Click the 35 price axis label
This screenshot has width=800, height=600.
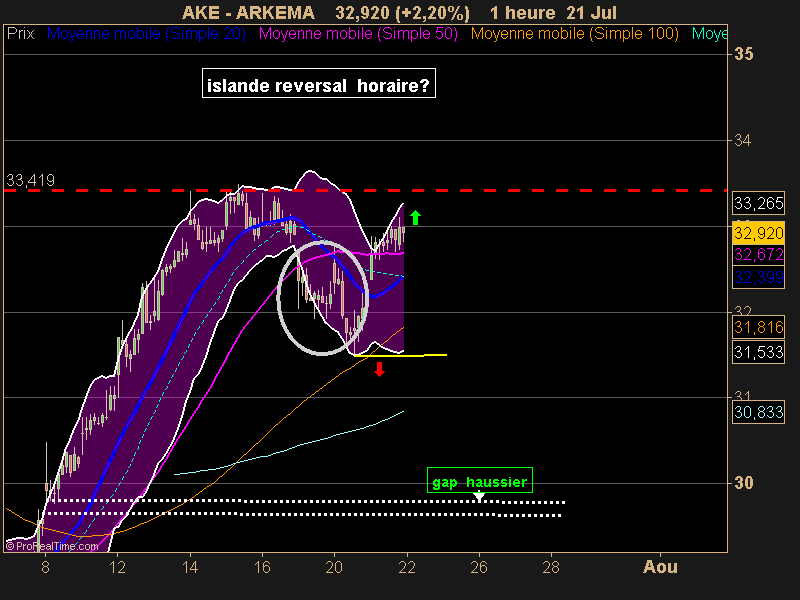[743, 54]
